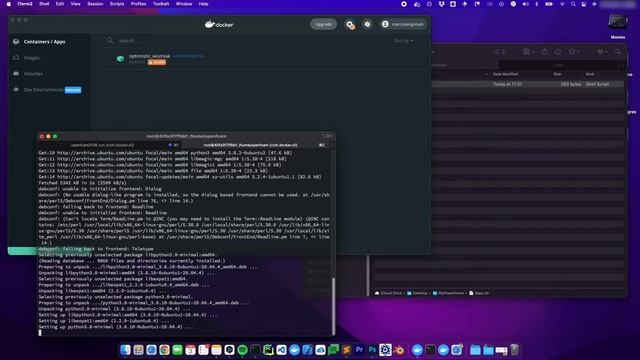Open the Help menu

[203, 4]
